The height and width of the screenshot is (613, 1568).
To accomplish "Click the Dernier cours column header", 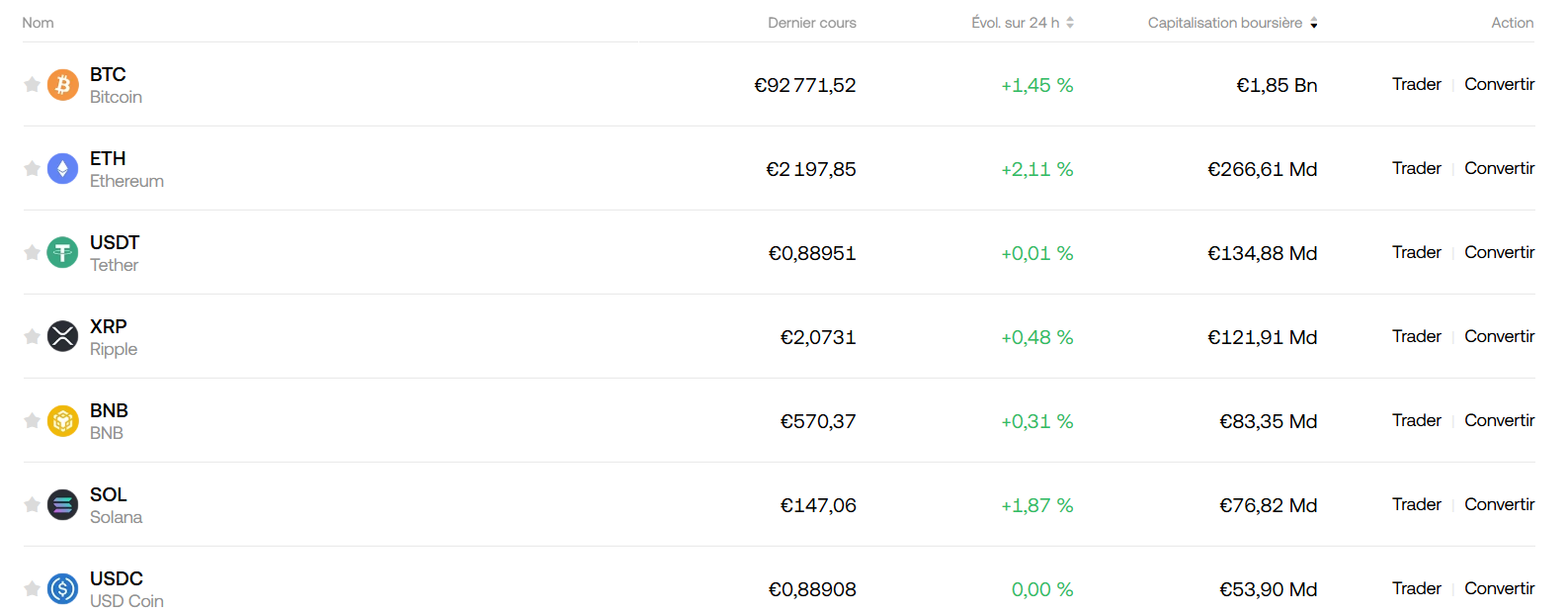I will (811, 23).
